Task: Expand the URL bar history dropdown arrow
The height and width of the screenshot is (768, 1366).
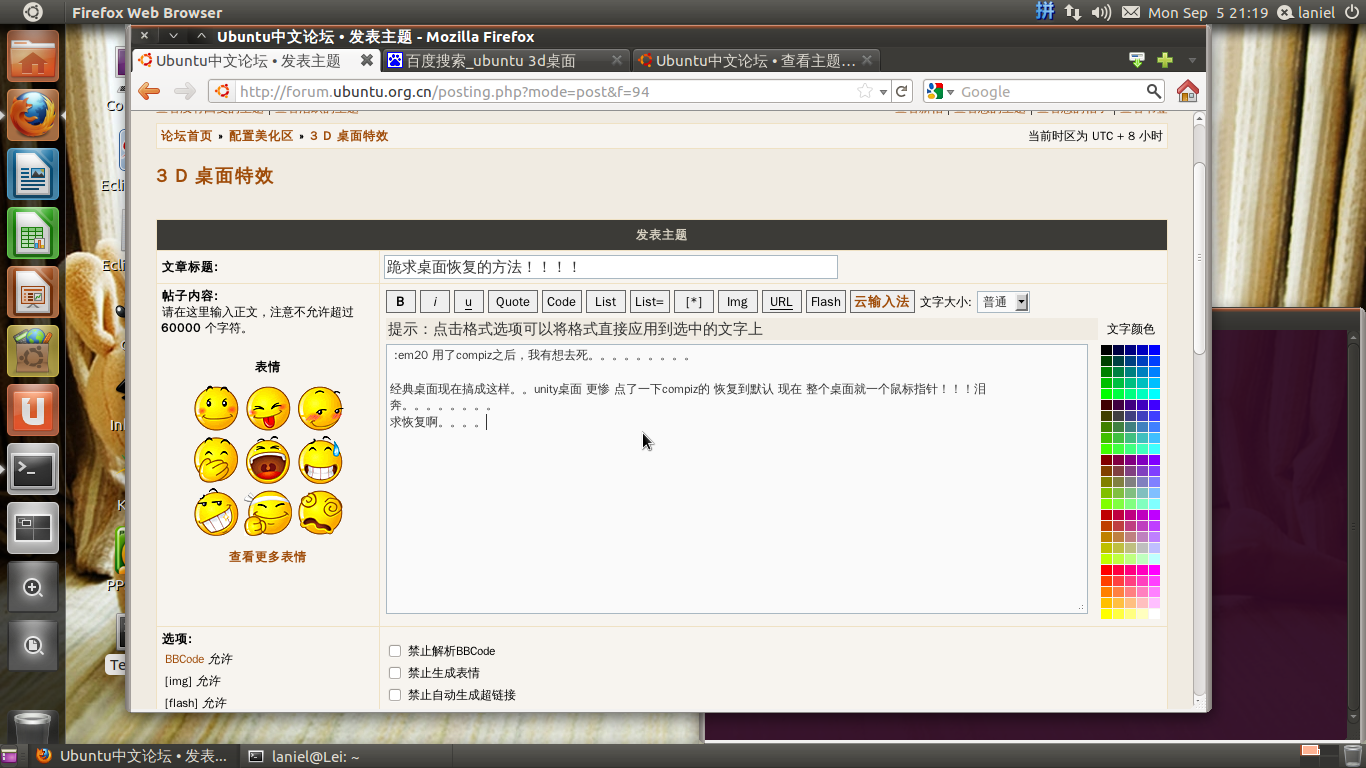Action: coord(883,91)
